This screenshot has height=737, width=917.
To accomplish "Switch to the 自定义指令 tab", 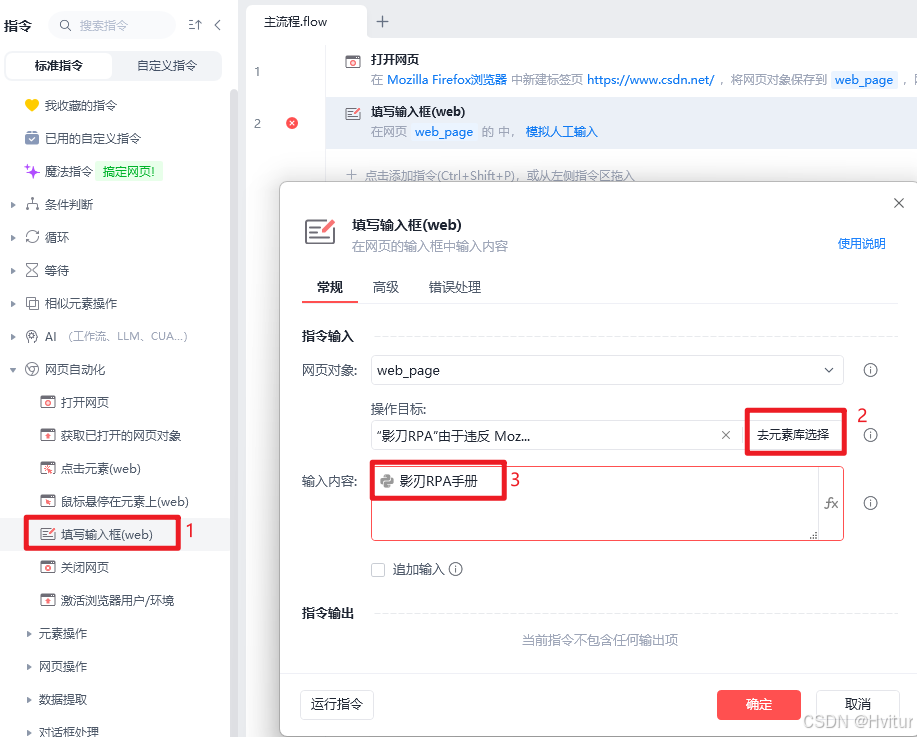I will coord(167,66).
